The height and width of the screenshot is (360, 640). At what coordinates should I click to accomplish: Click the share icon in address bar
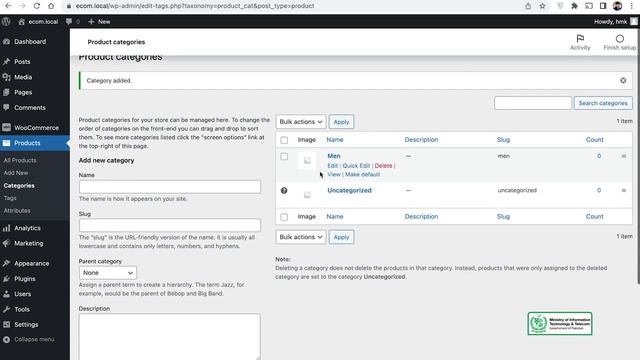pos(528,6)
